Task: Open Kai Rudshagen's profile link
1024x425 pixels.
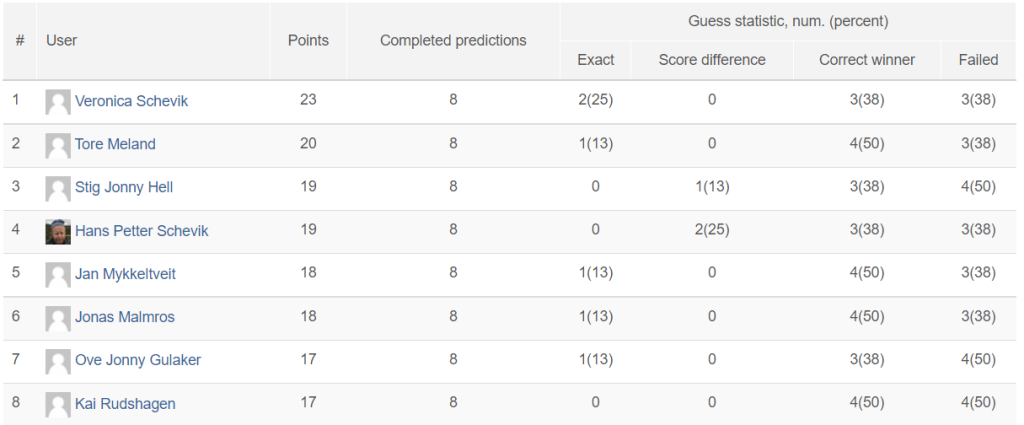Action: [125, 403]
